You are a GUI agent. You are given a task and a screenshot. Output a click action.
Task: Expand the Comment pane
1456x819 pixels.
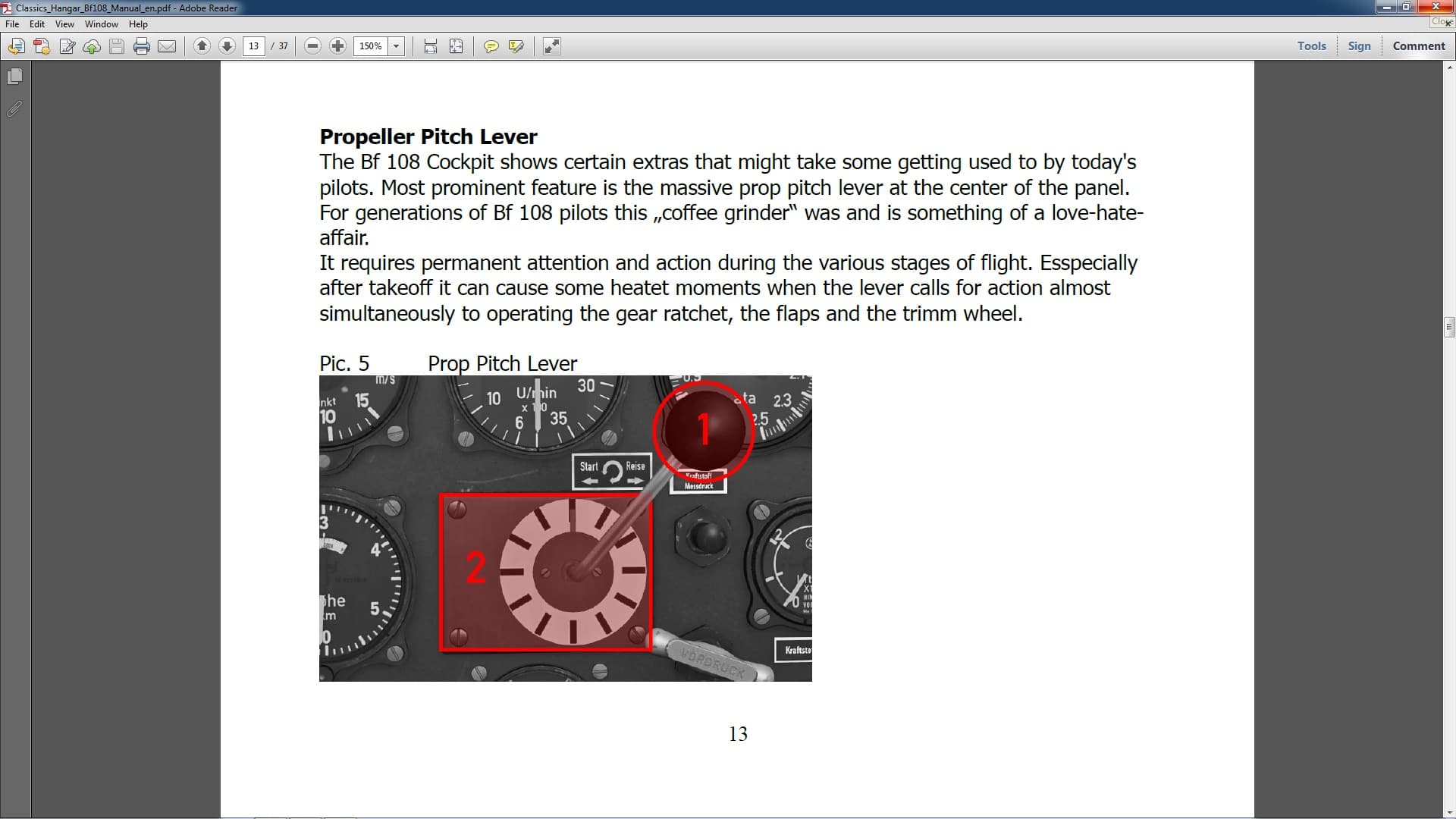tap(1418, 45)
